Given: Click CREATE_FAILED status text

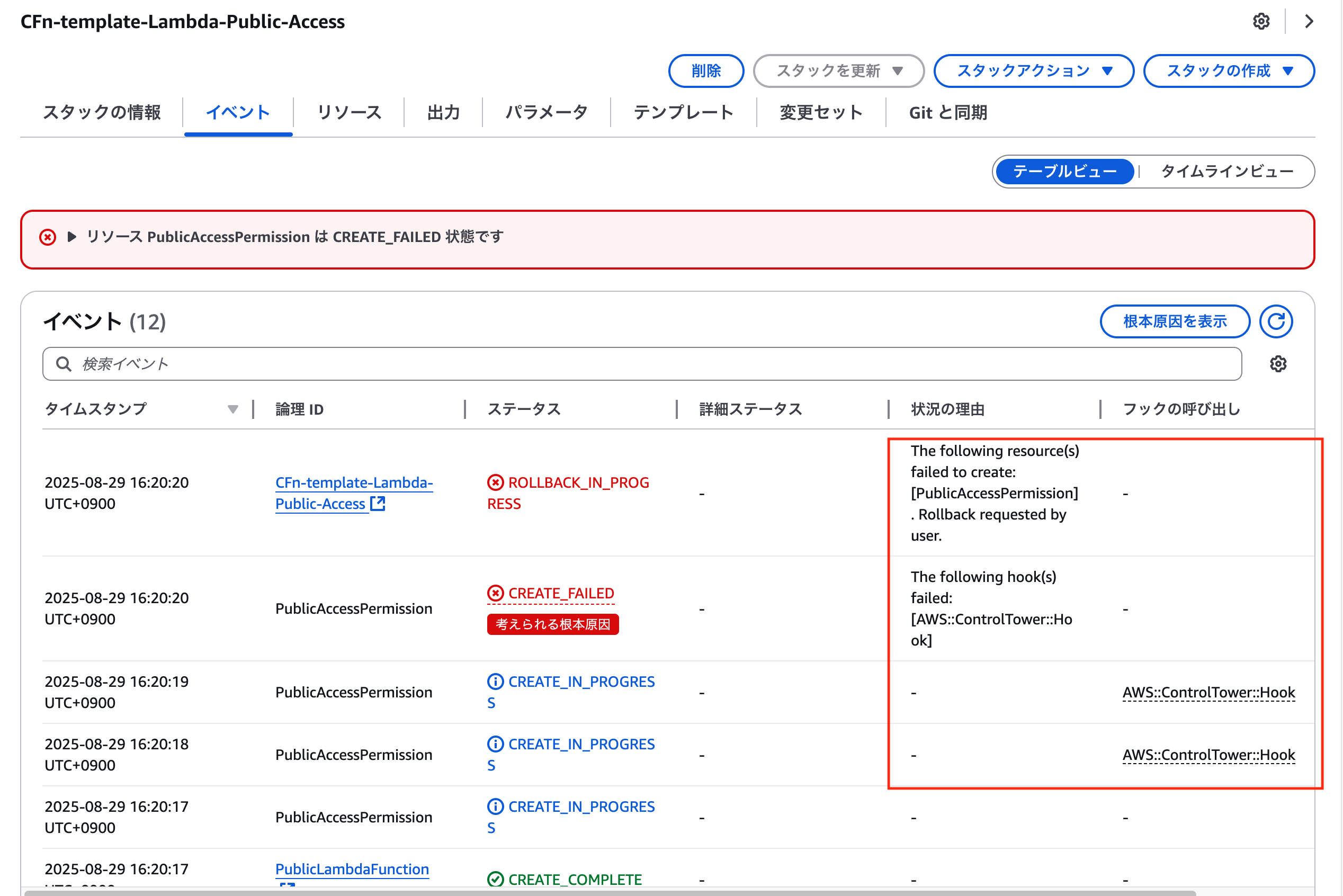Looking at the screenshot, I should [x=561, y=594].
